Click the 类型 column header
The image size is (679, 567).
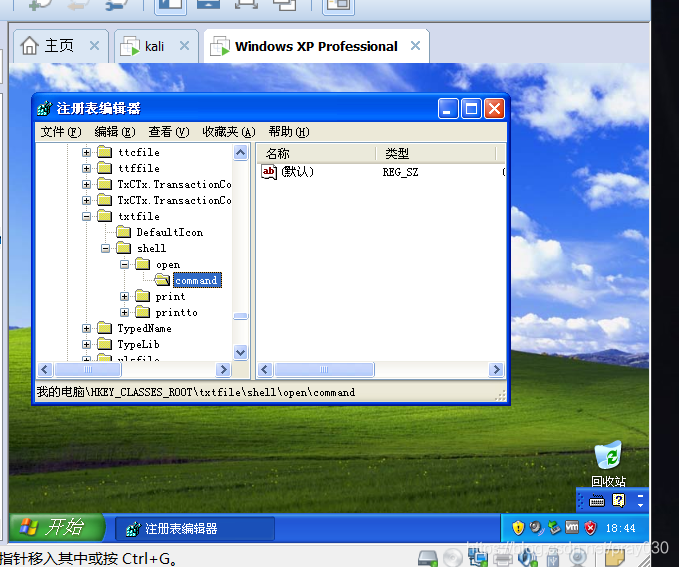(x=436, y=153)
